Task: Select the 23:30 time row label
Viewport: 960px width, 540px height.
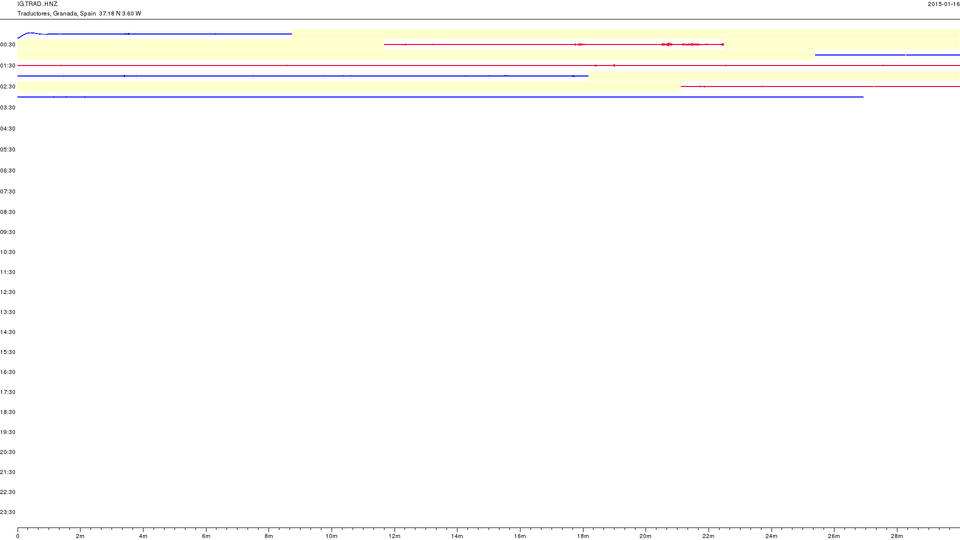Action: pyautogui.click(x=7, y=512)
